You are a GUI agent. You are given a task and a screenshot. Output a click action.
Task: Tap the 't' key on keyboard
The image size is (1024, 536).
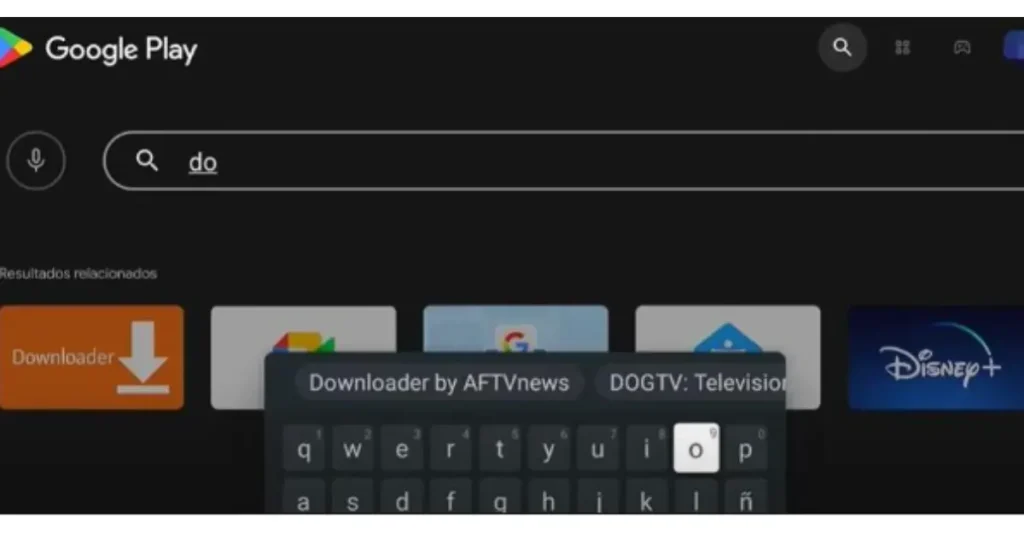[500, 449]
